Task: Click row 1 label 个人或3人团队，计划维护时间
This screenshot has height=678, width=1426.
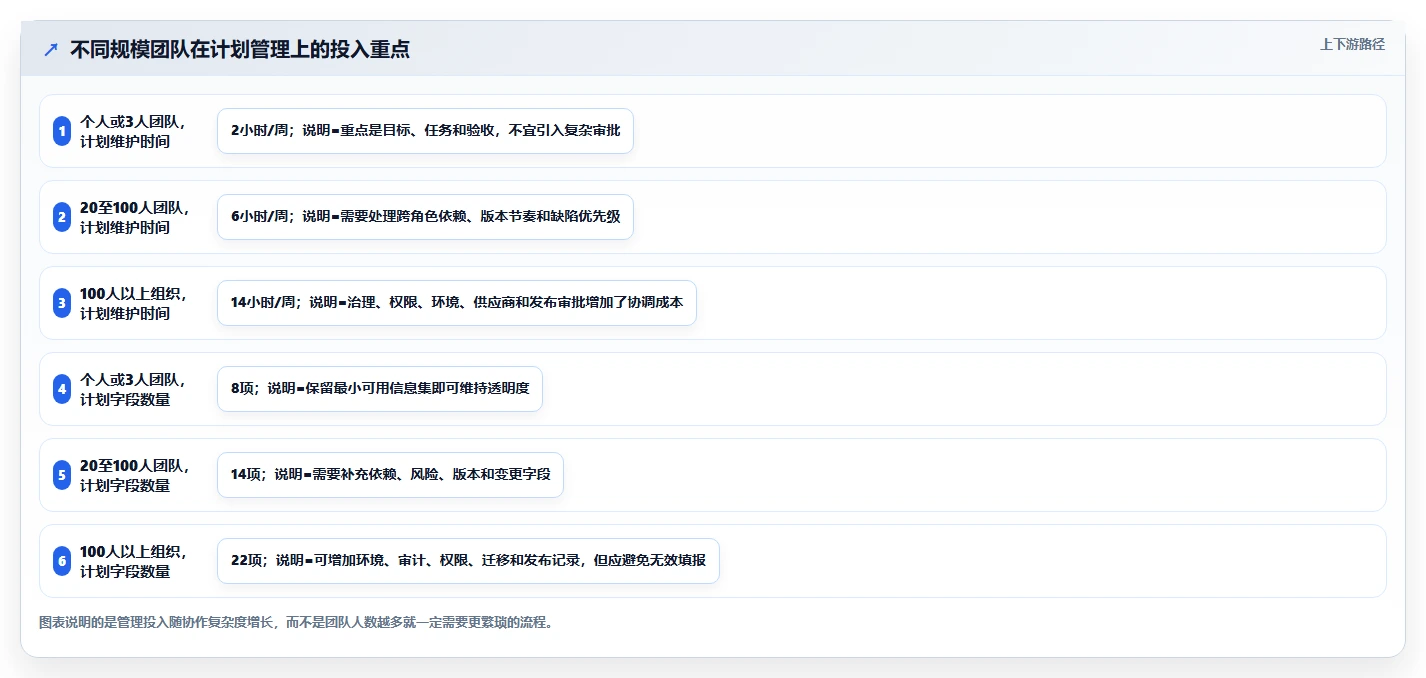Action: tap(132, 131)
